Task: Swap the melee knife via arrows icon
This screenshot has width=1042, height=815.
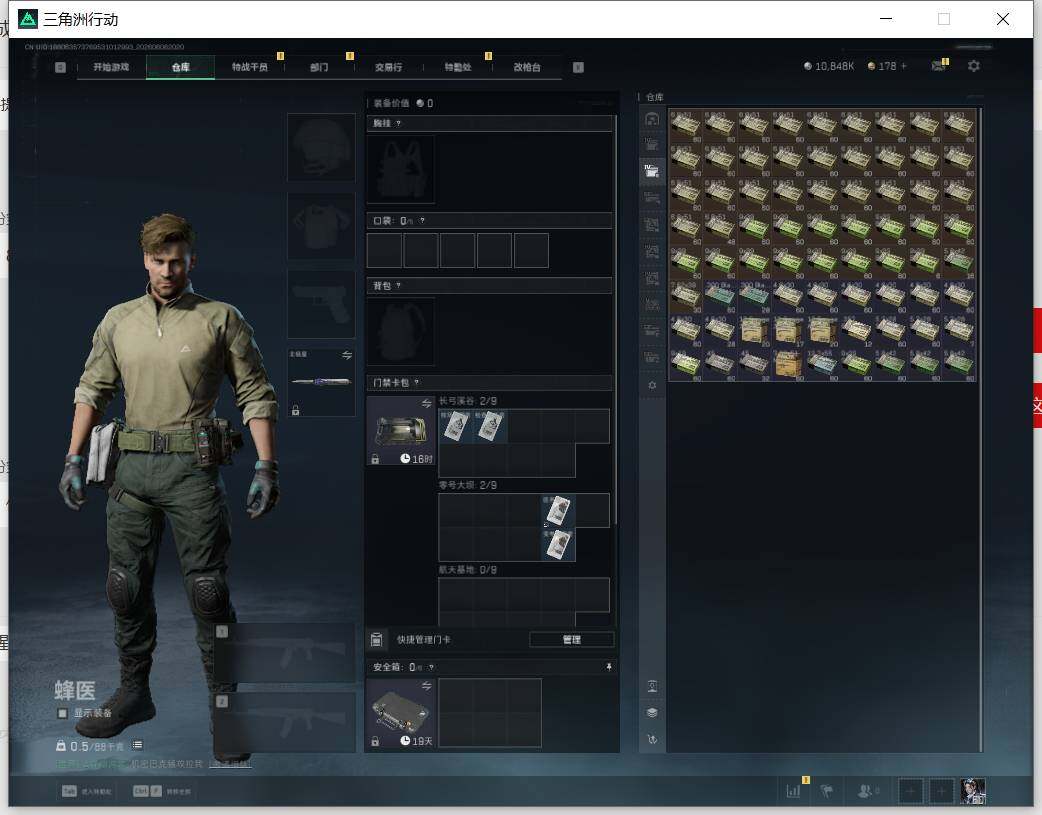Action: 346,355
